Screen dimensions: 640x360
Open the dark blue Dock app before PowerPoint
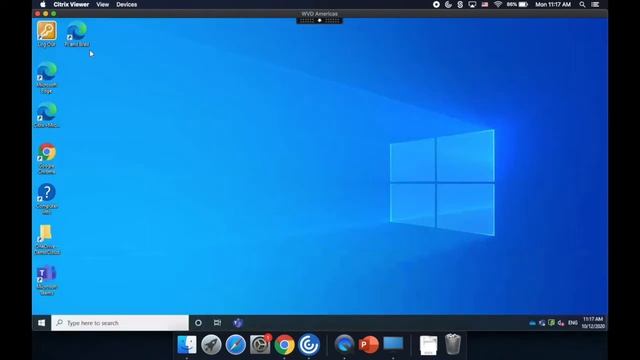344,344
